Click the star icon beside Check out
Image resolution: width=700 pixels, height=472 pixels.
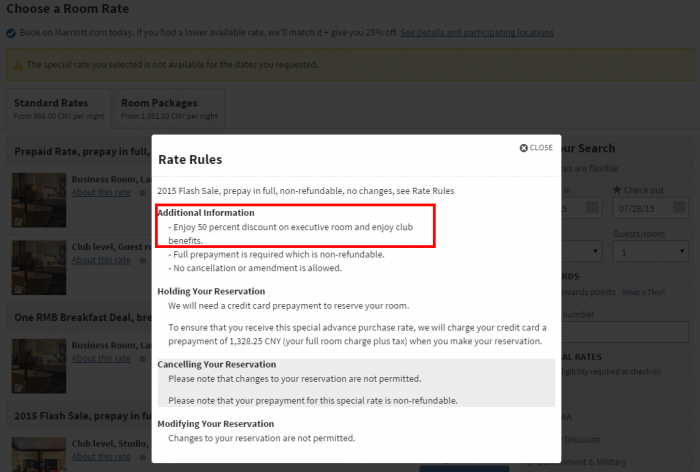click(x=617, y=190)
